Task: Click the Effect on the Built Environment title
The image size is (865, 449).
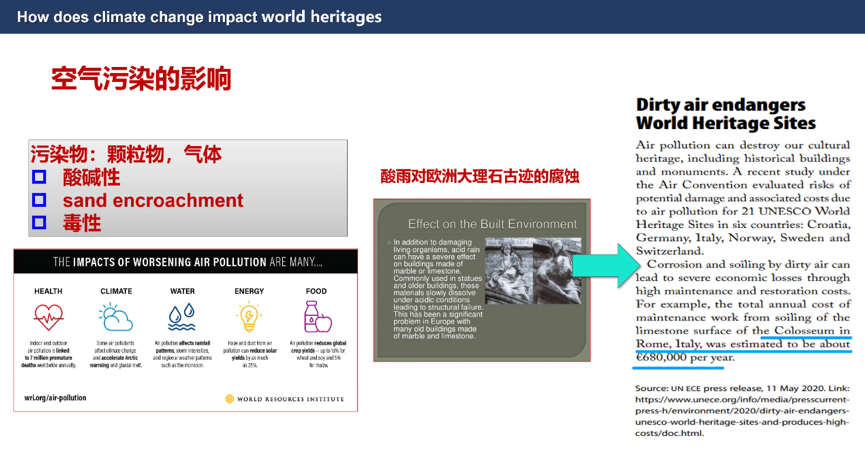Action: tap(492, 223)
